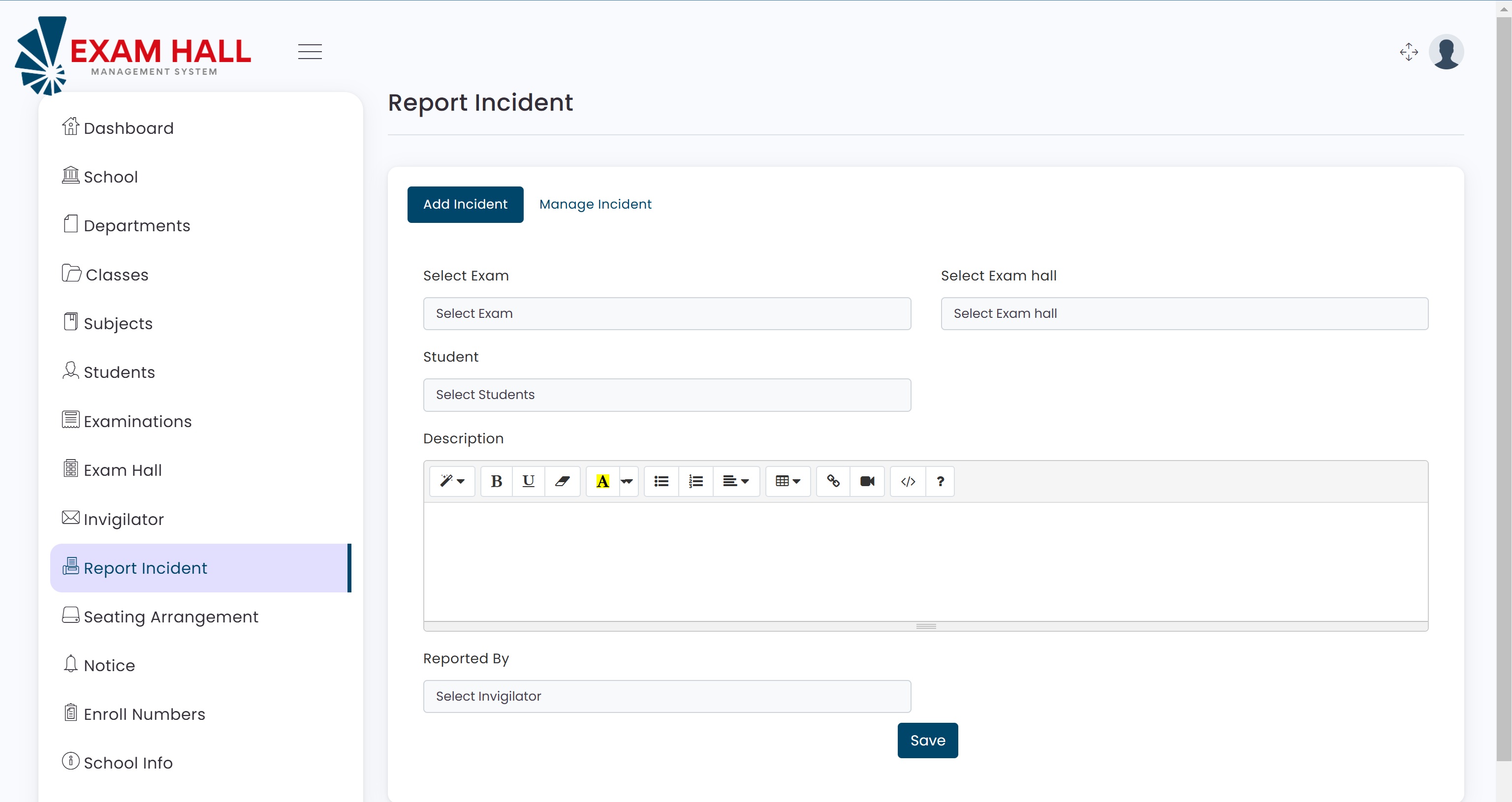The height and width of the screenshot is (802, 1512).
Task: Open the table insert dropdown
Action: 787,481
